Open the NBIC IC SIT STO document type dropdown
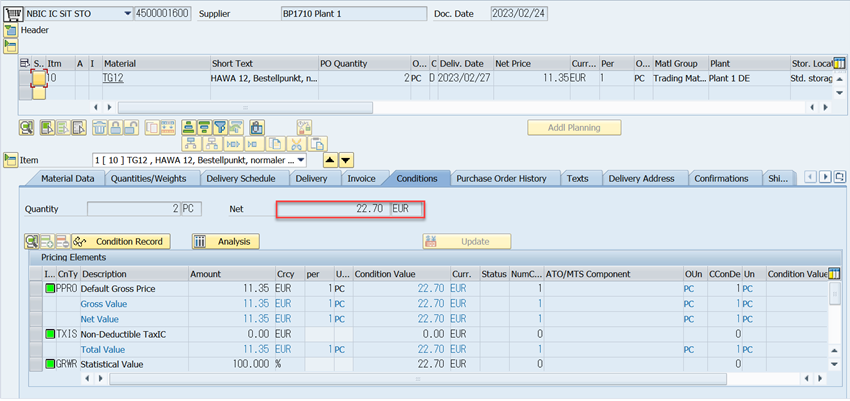Image resolution: width=850 pixels, height=401 pixels. coord(127,14)
